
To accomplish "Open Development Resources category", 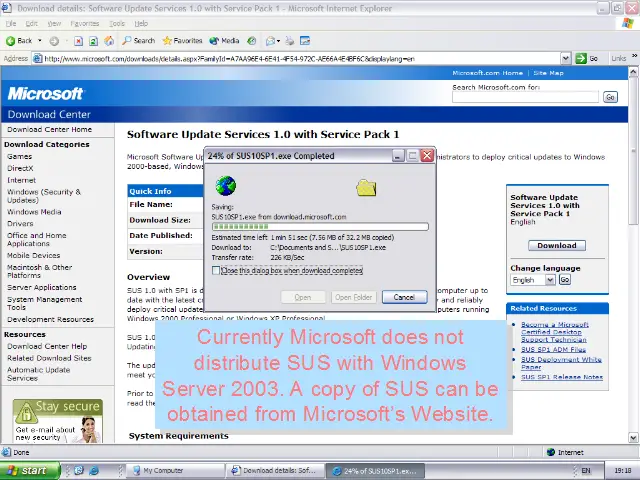I will tap(50, 319).
